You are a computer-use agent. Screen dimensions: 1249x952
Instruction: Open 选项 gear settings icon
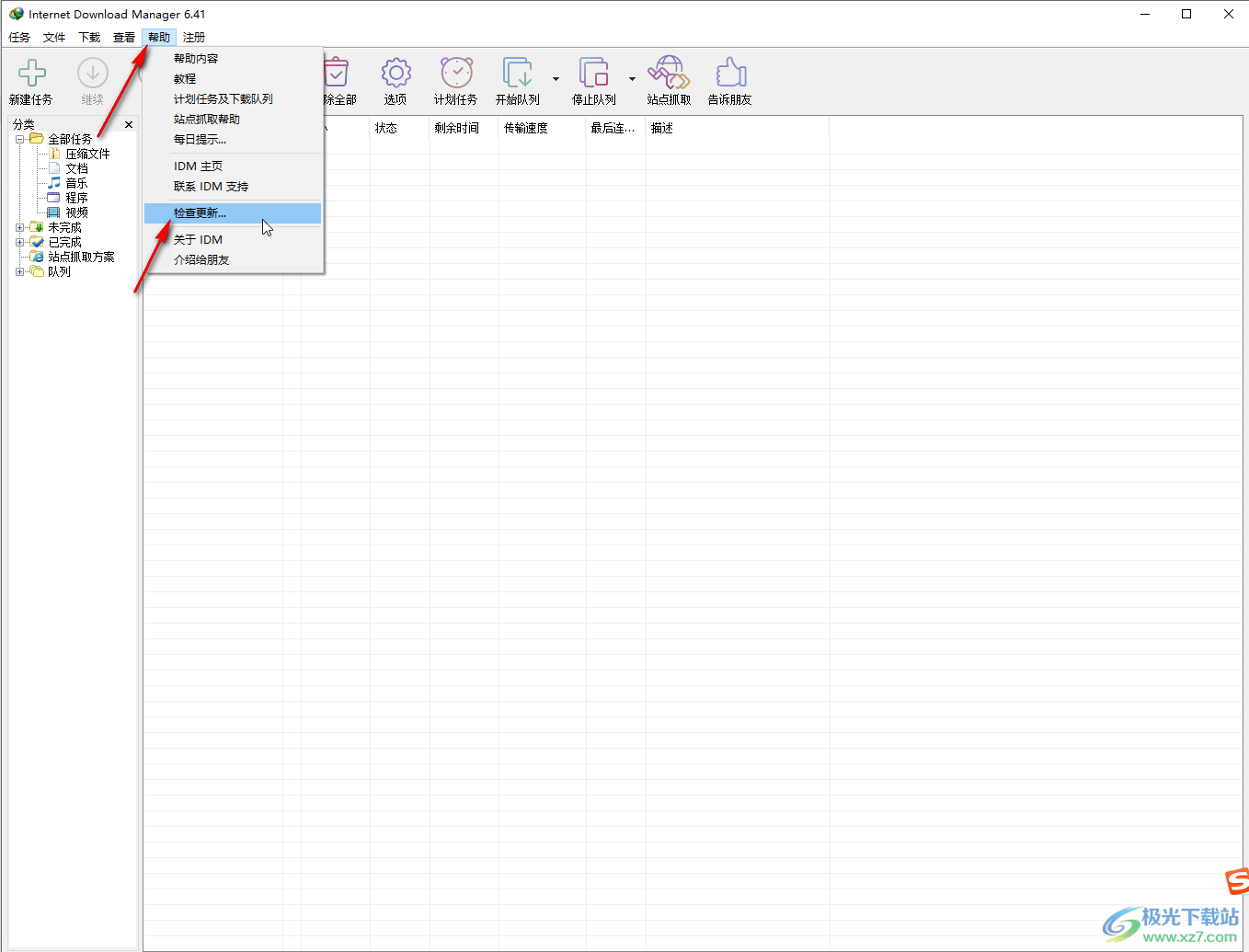pyautogui.click(x=395, y=73)
